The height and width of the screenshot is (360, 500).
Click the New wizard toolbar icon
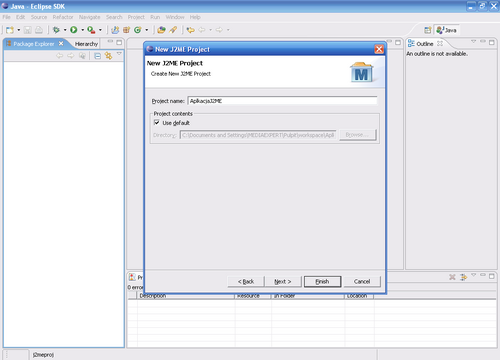(10, 30)
